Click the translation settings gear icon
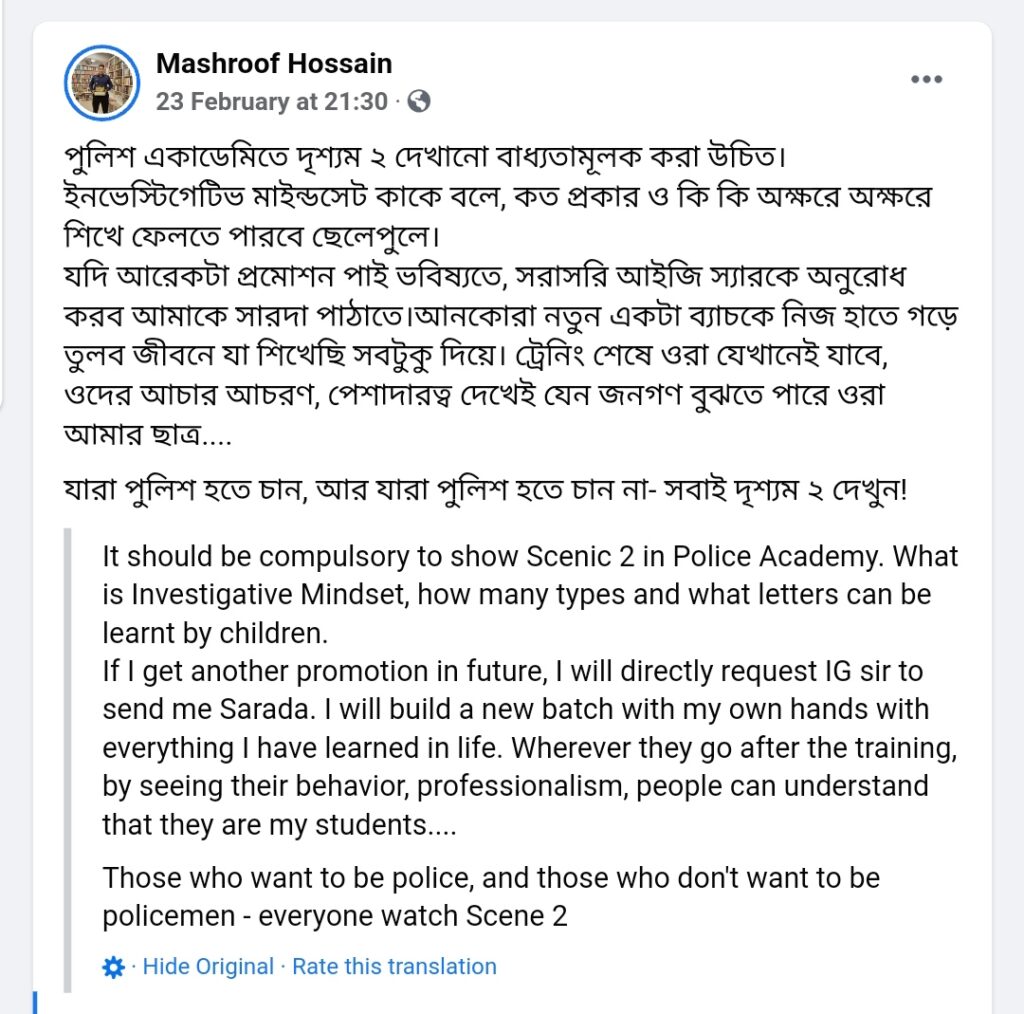The height and width of the screenshot is (1014, 1024). tap(114, 967)
